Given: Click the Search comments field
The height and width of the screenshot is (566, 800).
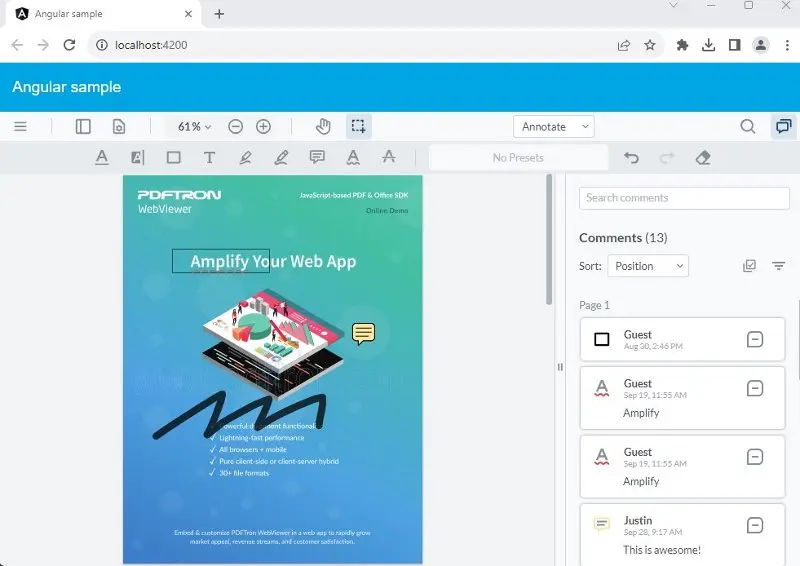Looking at the screenshot, I should coord(684,198).
